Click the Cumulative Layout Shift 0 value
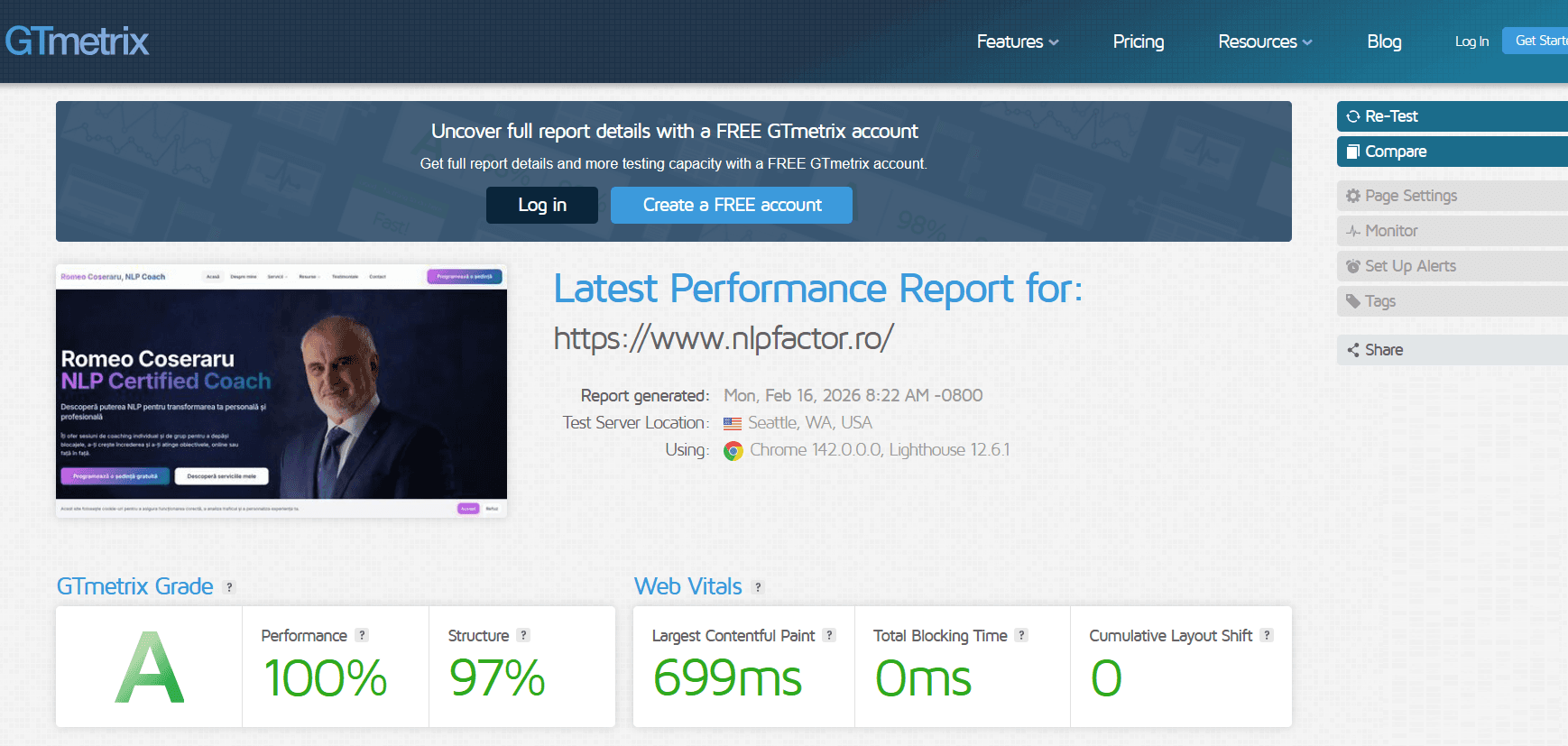Viewport: 1568px width, 746px height. click(1106, 678)
